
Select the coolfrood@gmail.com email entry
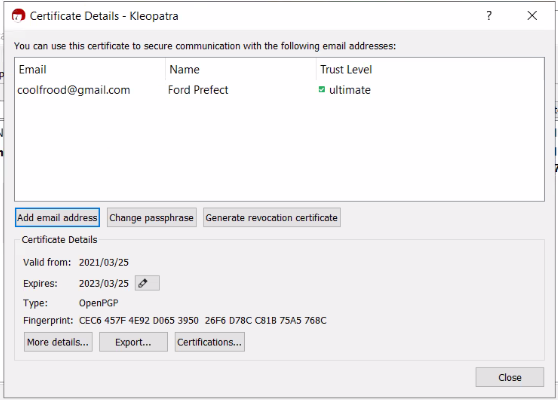click(74, 90)
